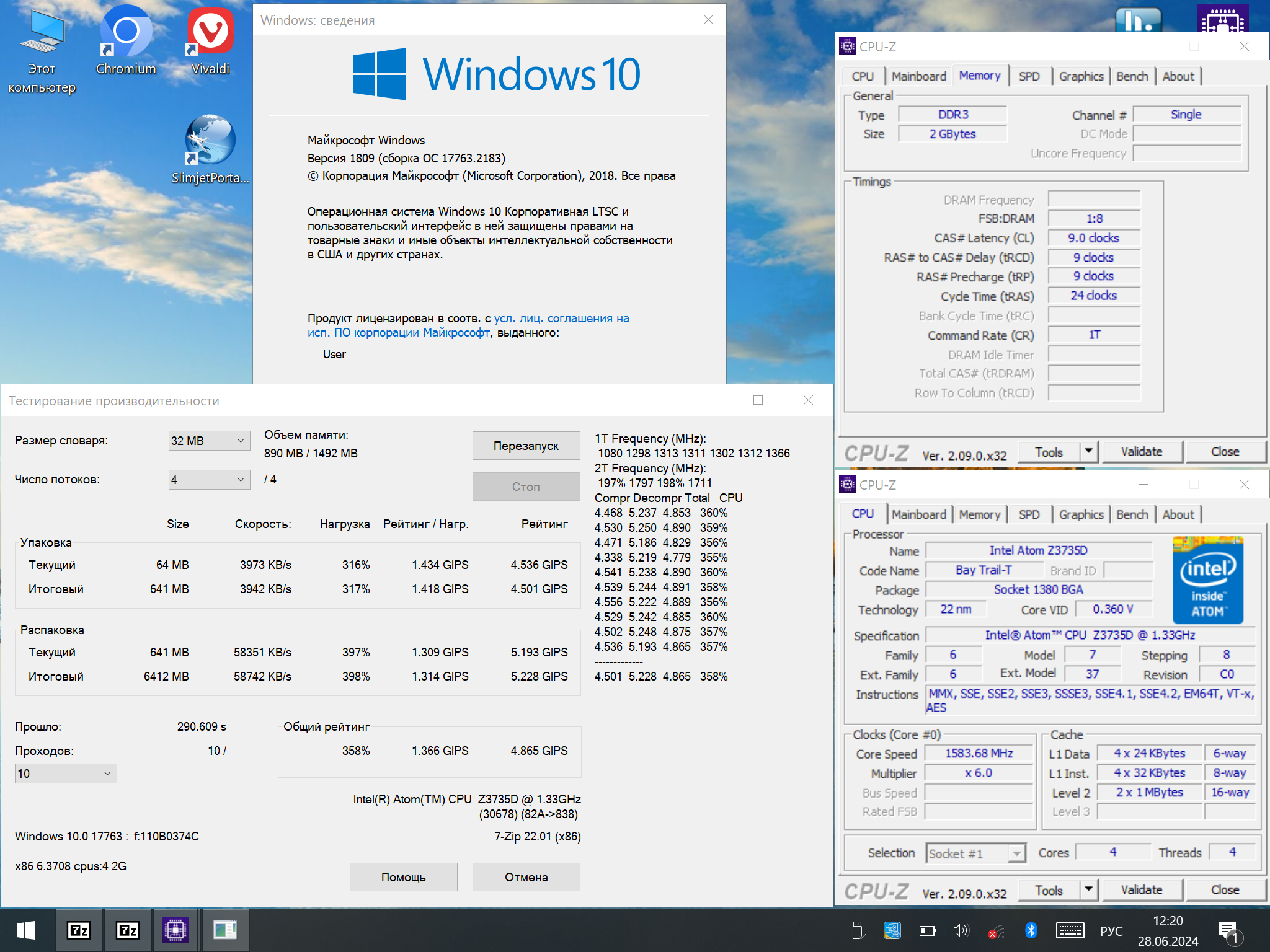The image size is (1270, 952).
Task: Switch the РУС input language indicator
Action: coord(1111,931)
